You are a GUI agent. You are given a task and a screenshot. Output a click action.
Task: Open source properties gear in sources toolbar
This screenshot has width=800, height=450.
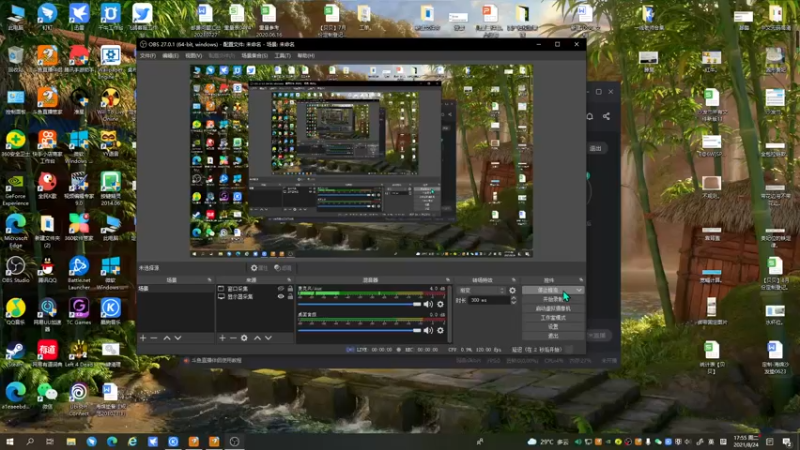pos(244,338)
